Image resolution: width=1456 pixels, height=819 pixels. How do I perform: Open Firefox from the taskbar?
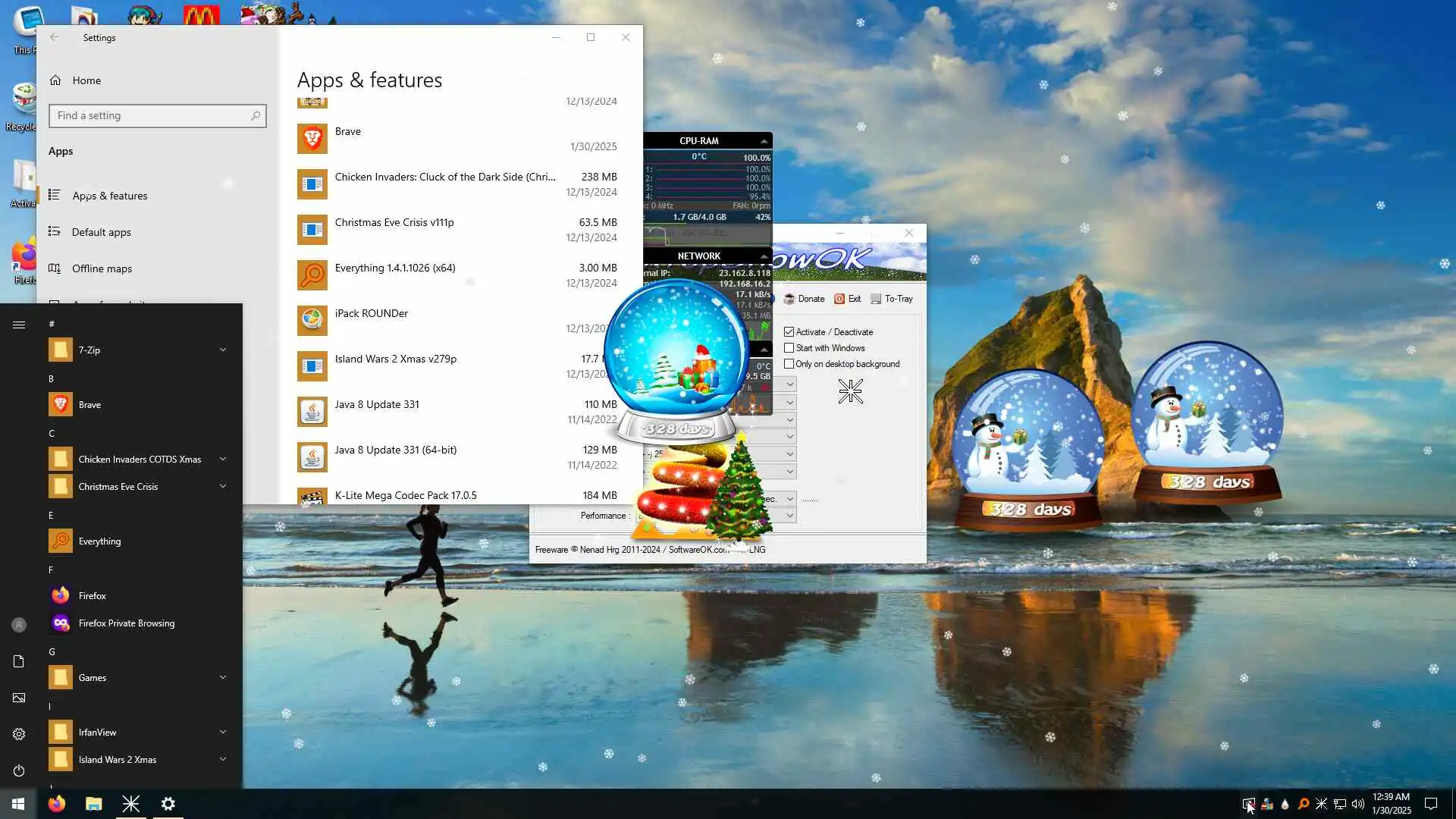(x=57, y=804)
